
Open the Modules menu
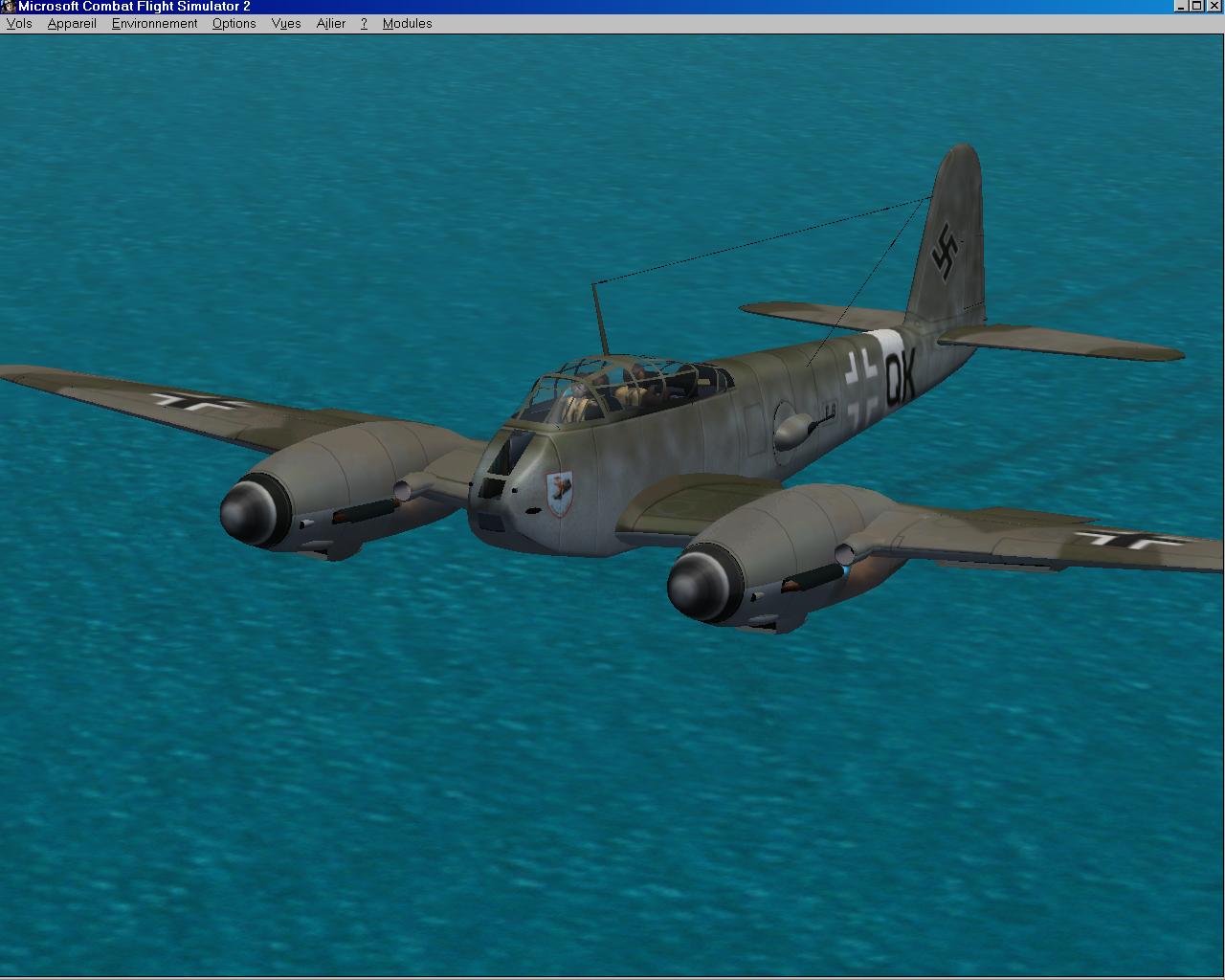[407, 23]
